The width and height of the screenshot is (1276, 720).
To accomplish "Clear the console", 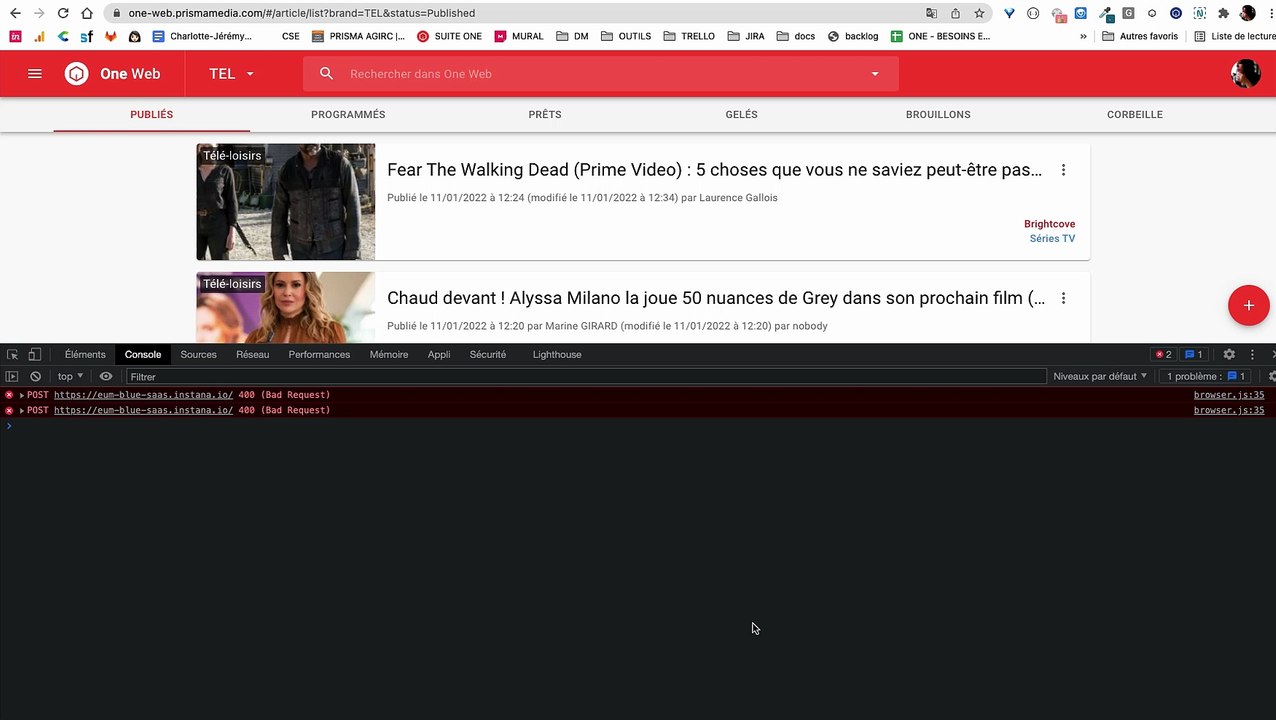I will point(35,377).
